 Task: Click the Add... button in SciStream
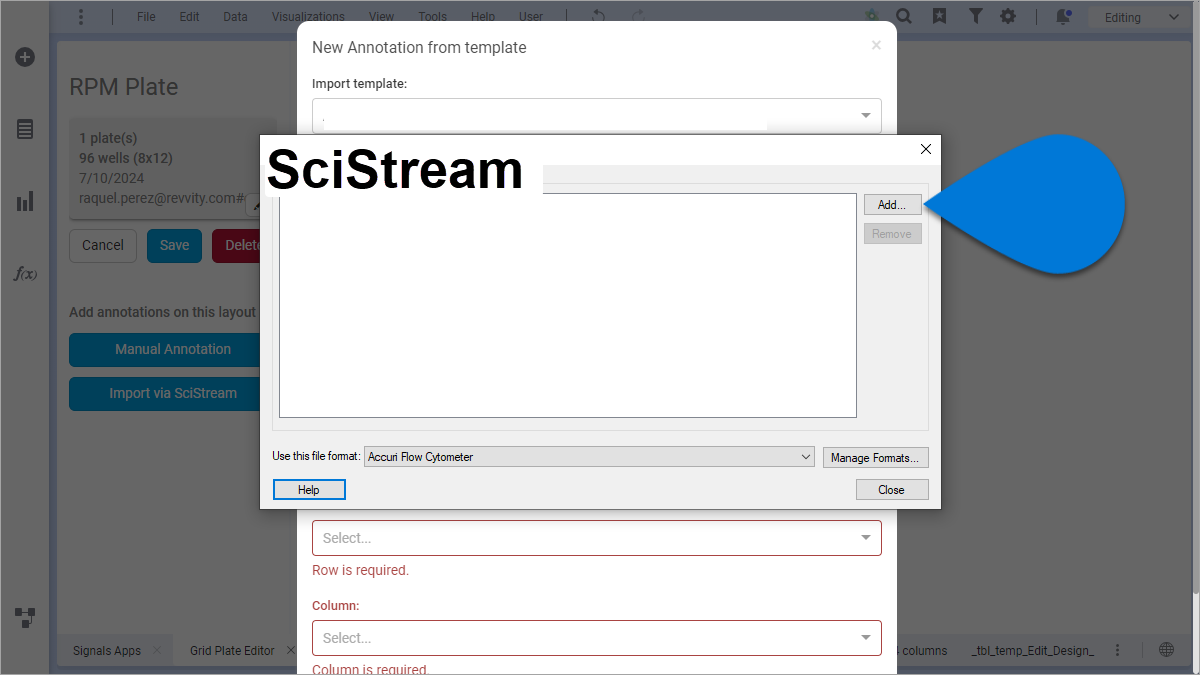pos(892,204)
